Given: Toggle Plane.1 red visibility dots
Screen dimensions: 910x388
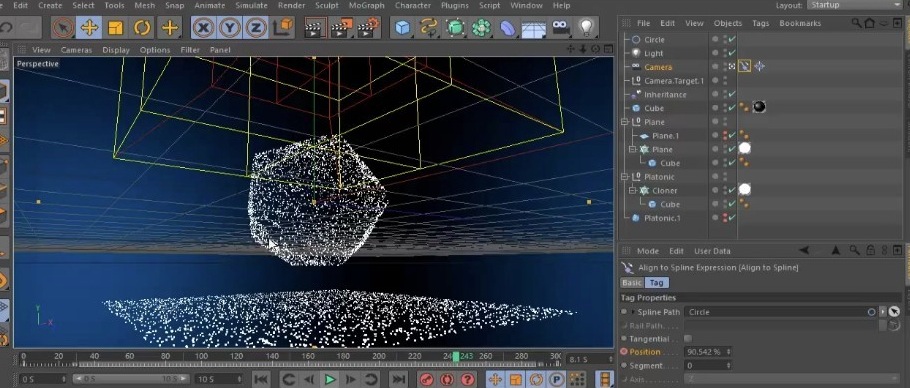Looking at the screenshot, I should coord(724,136).
